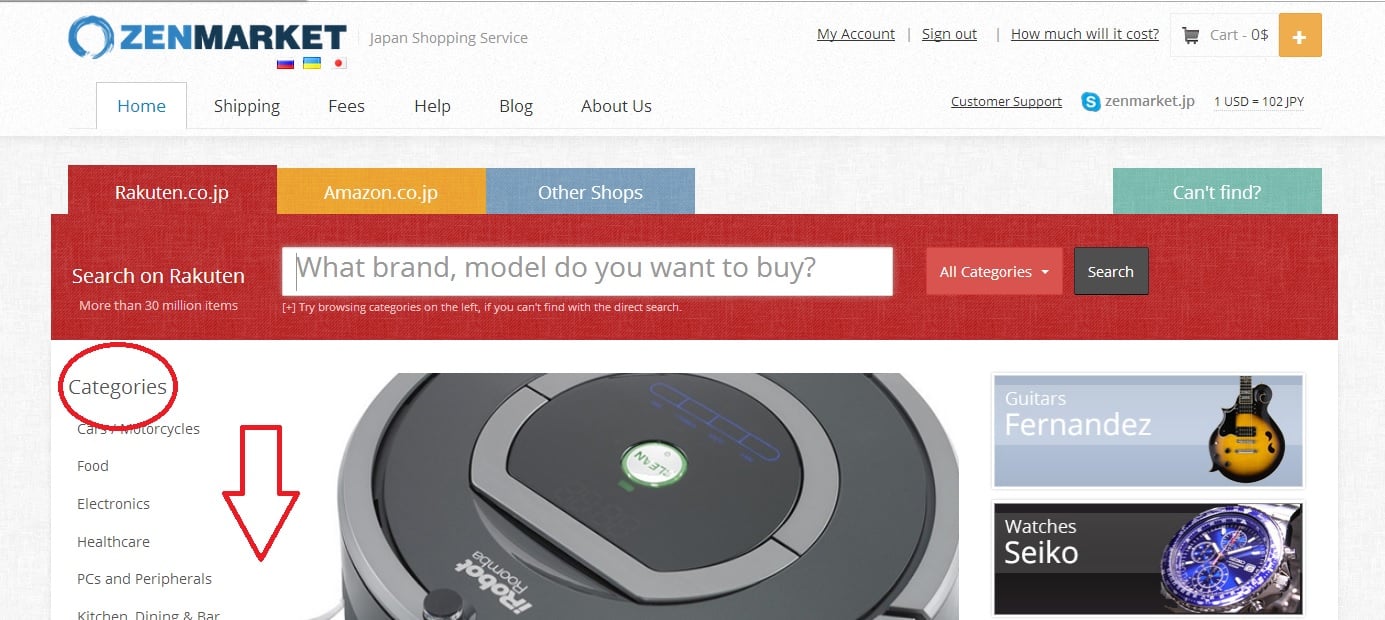Open the Fees menu item
The width and height of the screenshot is (1385, 620).
point(346,106)
